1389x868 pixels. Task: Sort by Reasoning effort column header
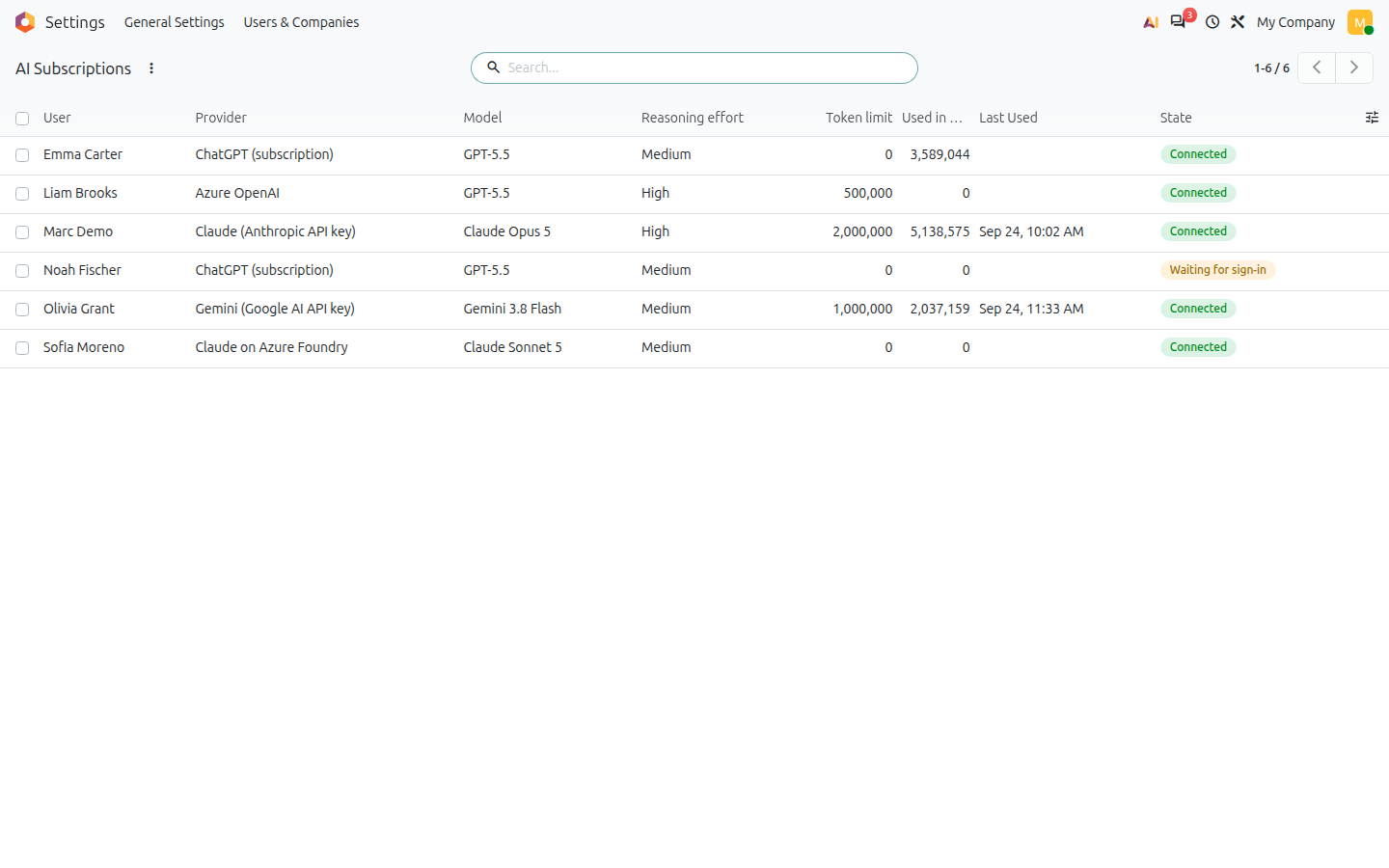point(693,118)
